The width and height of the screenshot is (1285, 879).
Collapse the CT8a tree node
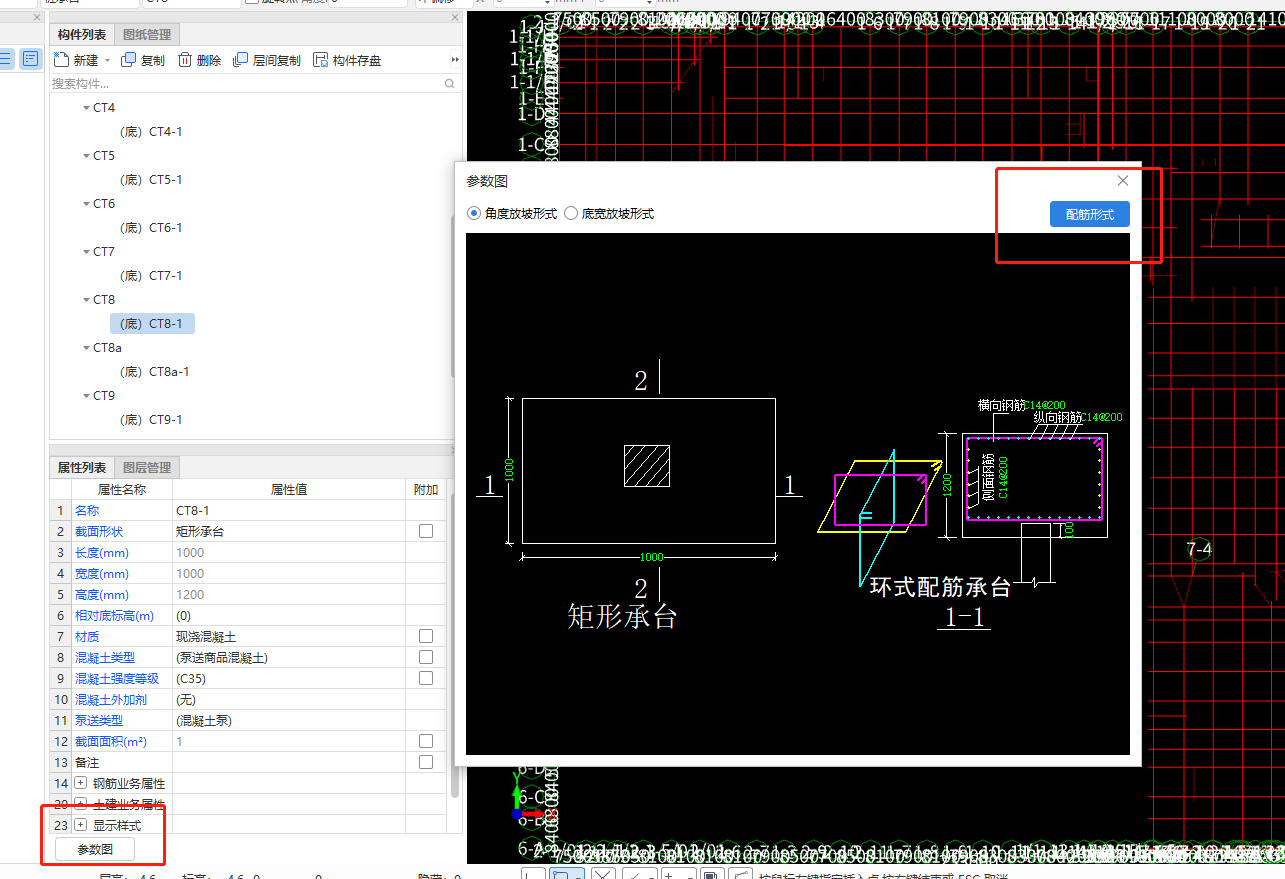(x=86, y=348)
